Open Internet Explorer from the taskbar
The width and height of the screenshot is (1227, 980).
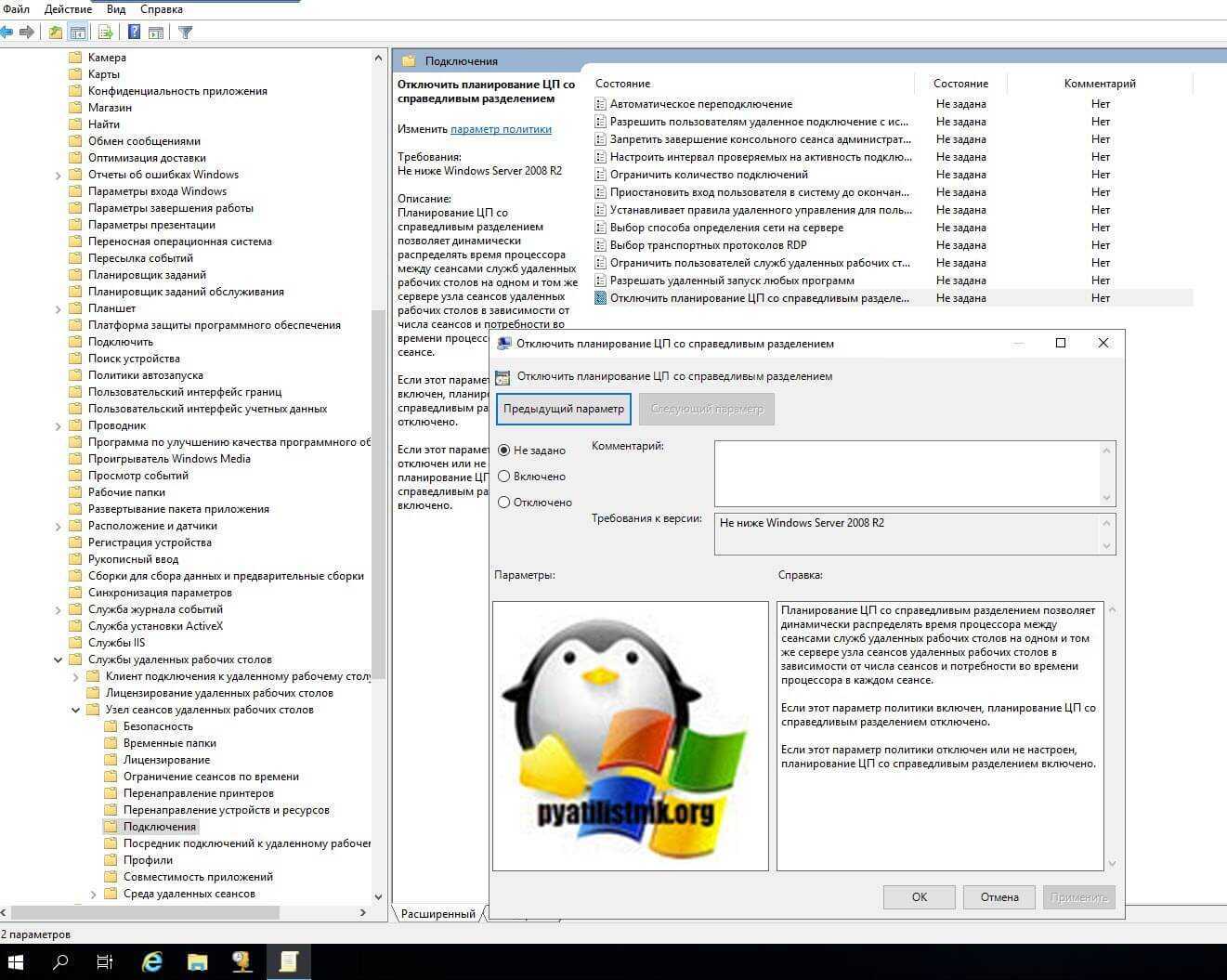coord(151,961)
